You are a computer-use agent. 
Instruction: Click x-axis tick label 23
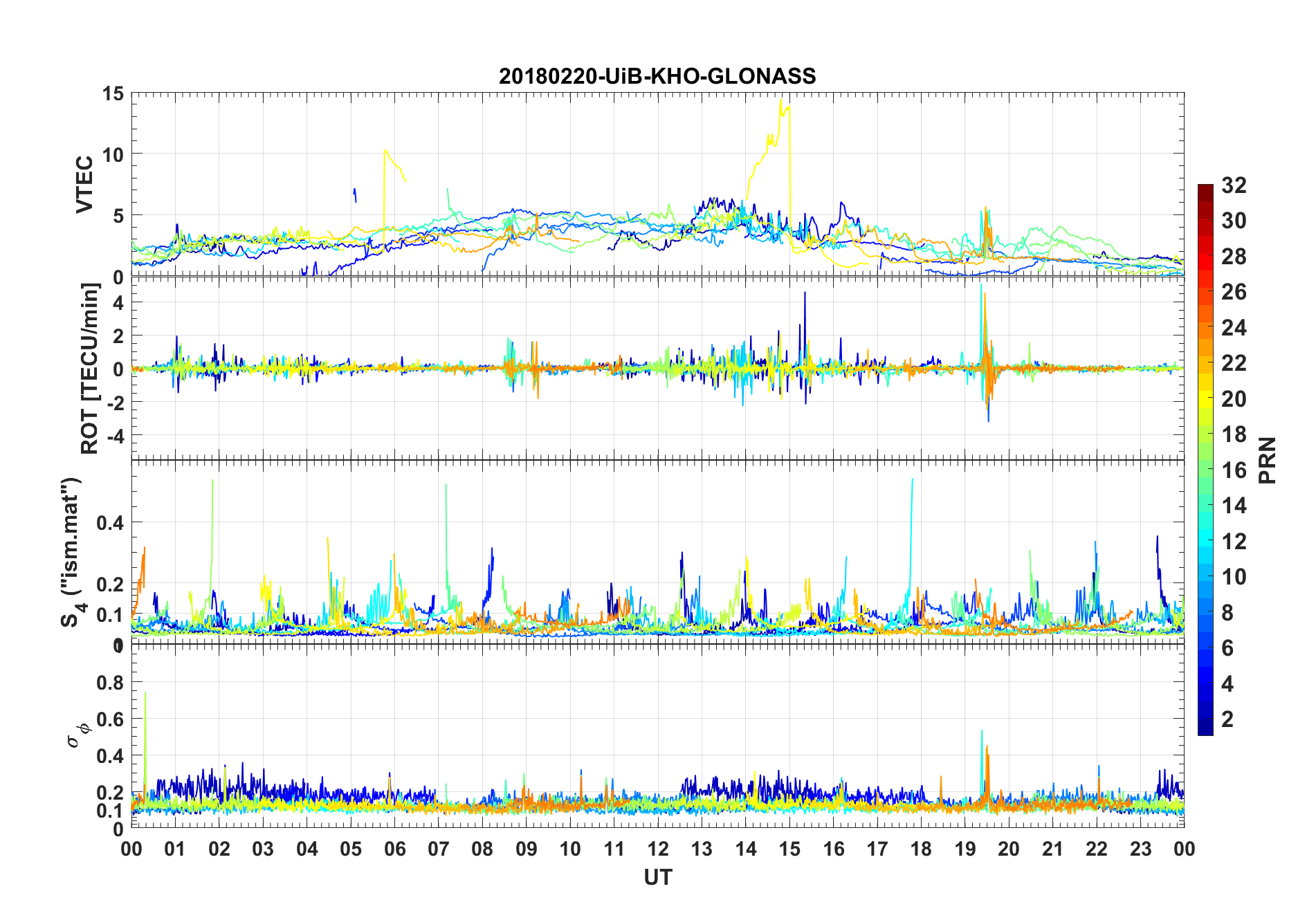tap(1140, 849)
